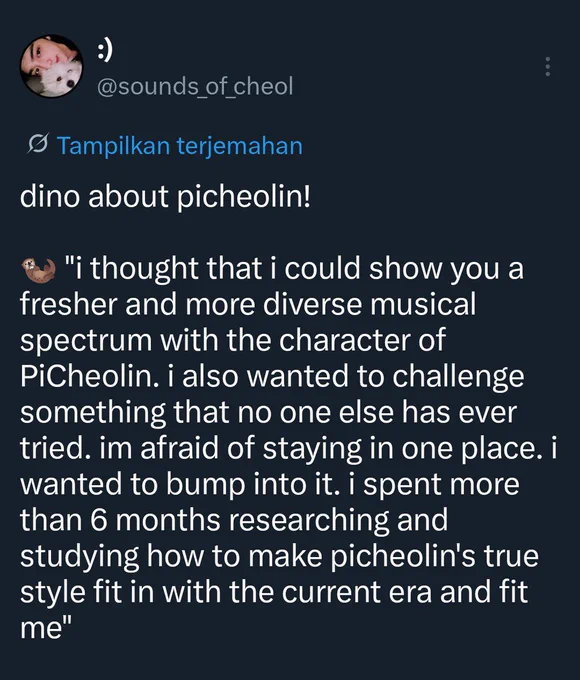The height and width of the screenshot is (680, 580).
Task: Click the phrase "studying how to make picheolin's true"
Action: tap(279, 556)
